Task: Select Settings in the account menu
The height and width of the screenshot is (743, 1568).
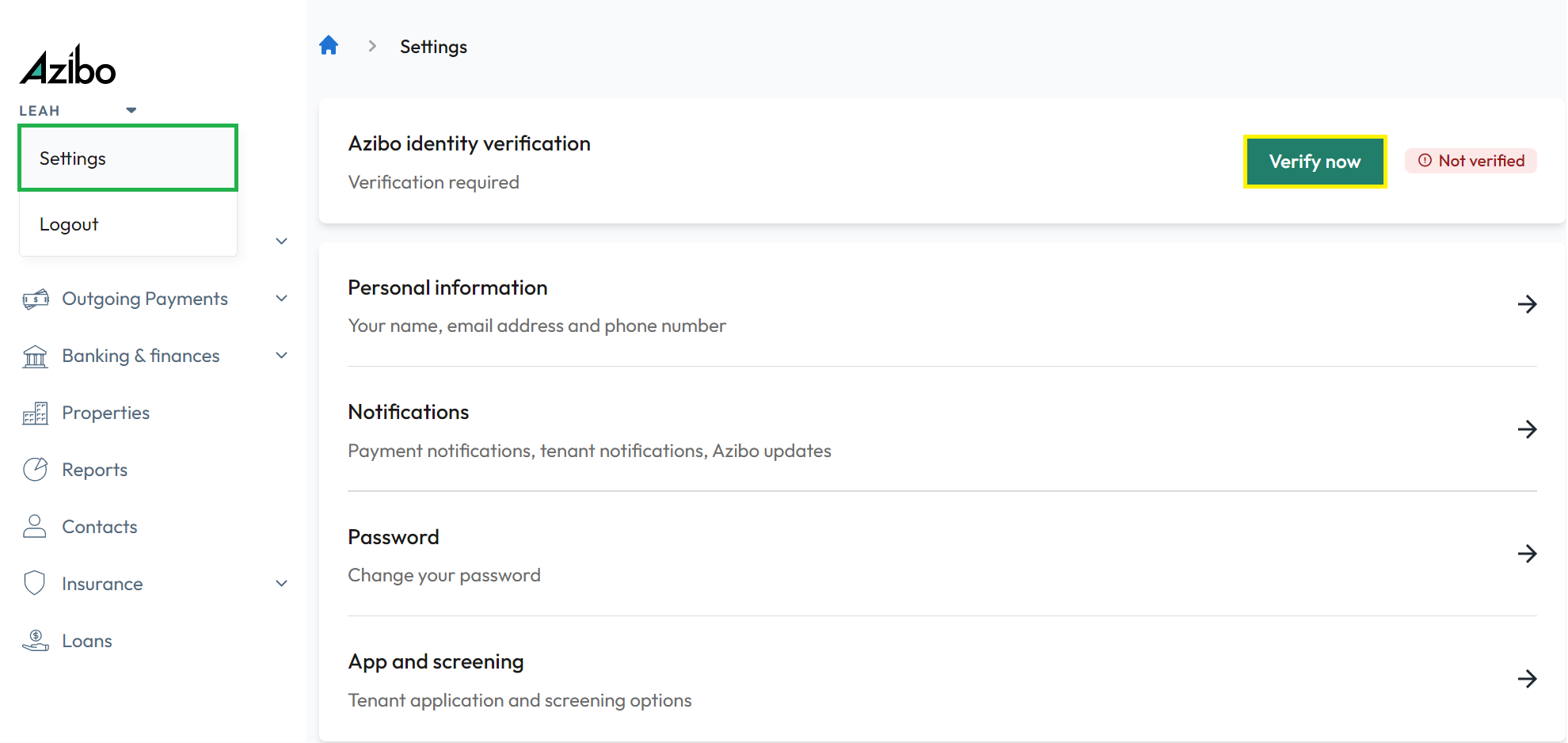Action: (128, 158)
